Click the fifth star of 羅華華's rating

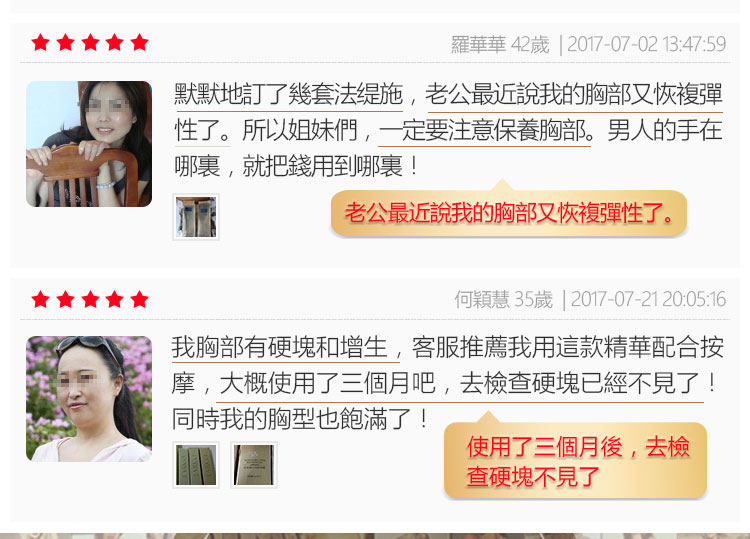pos(139,43)
